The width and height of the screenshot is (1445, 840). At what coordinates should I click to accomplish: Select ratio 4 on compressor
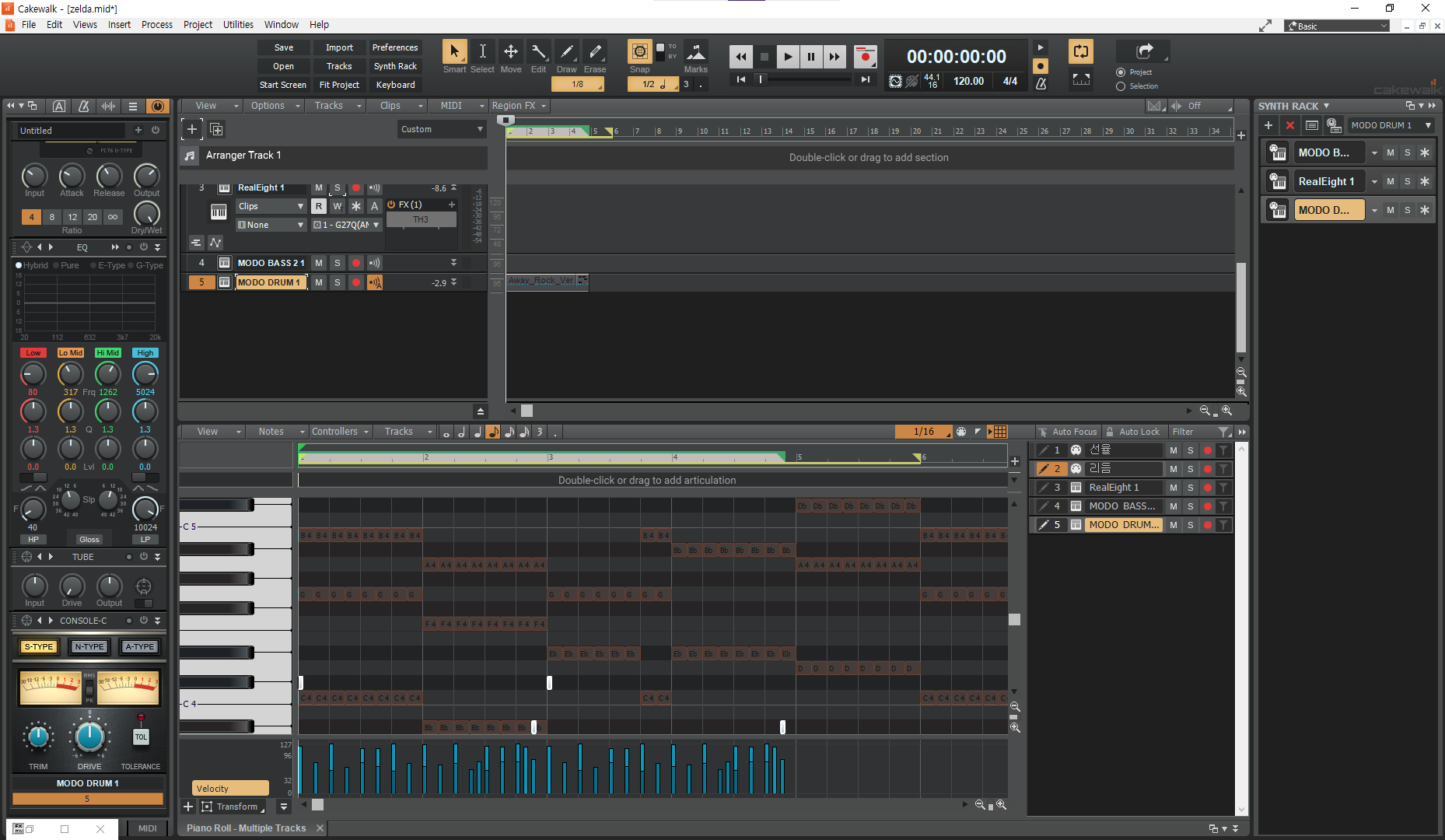[31, 217]
